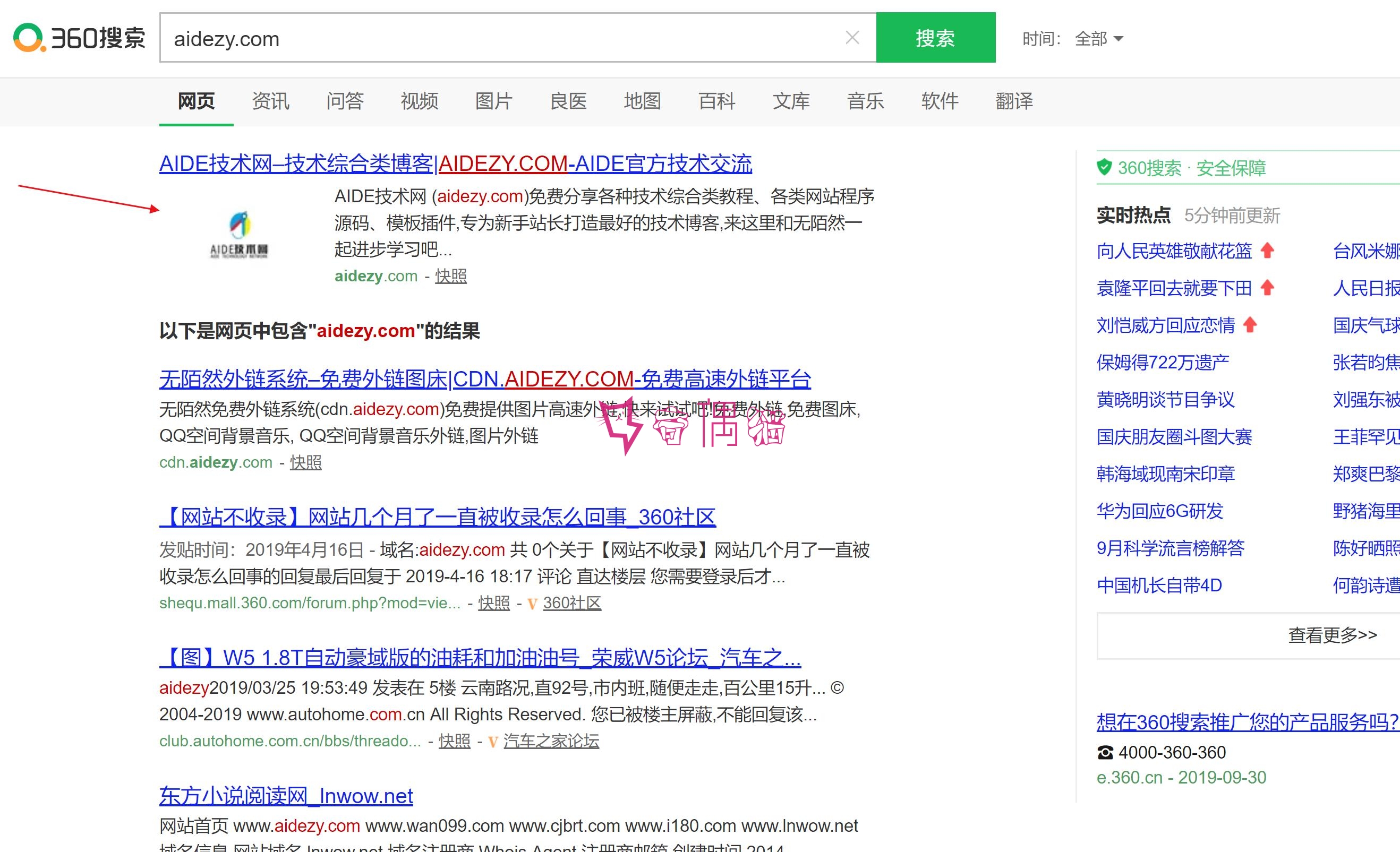The width and height of the screenshot is (1400, 852).
Task: Click the green cdn.aidezy.com URL text
Action: click(x=216, y=462)
